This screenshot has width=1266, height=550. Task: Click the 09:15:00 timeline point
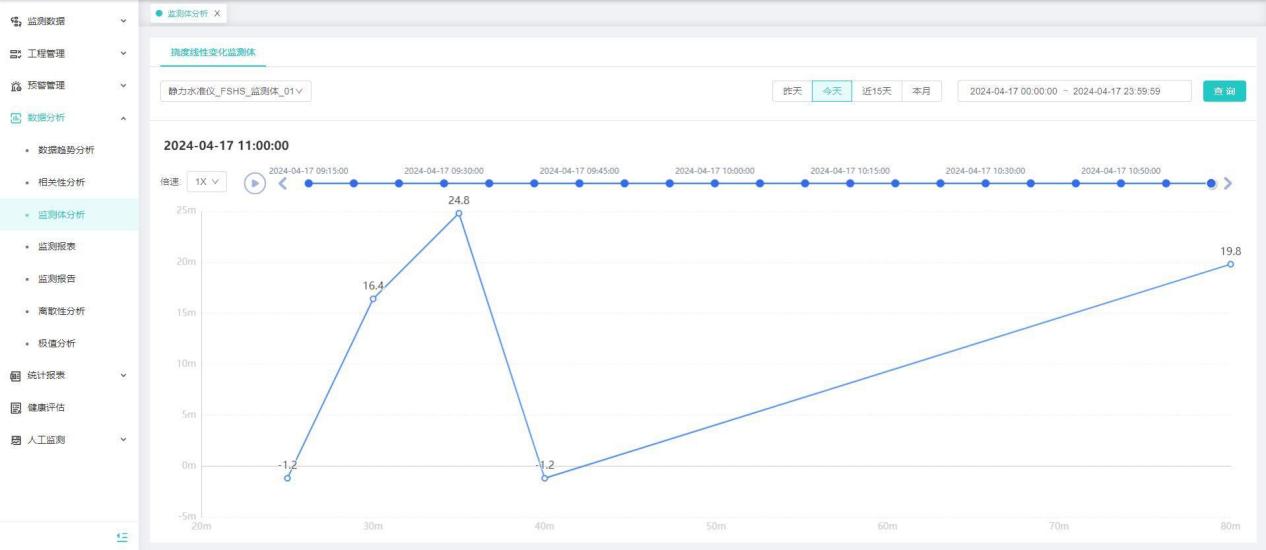309,183
